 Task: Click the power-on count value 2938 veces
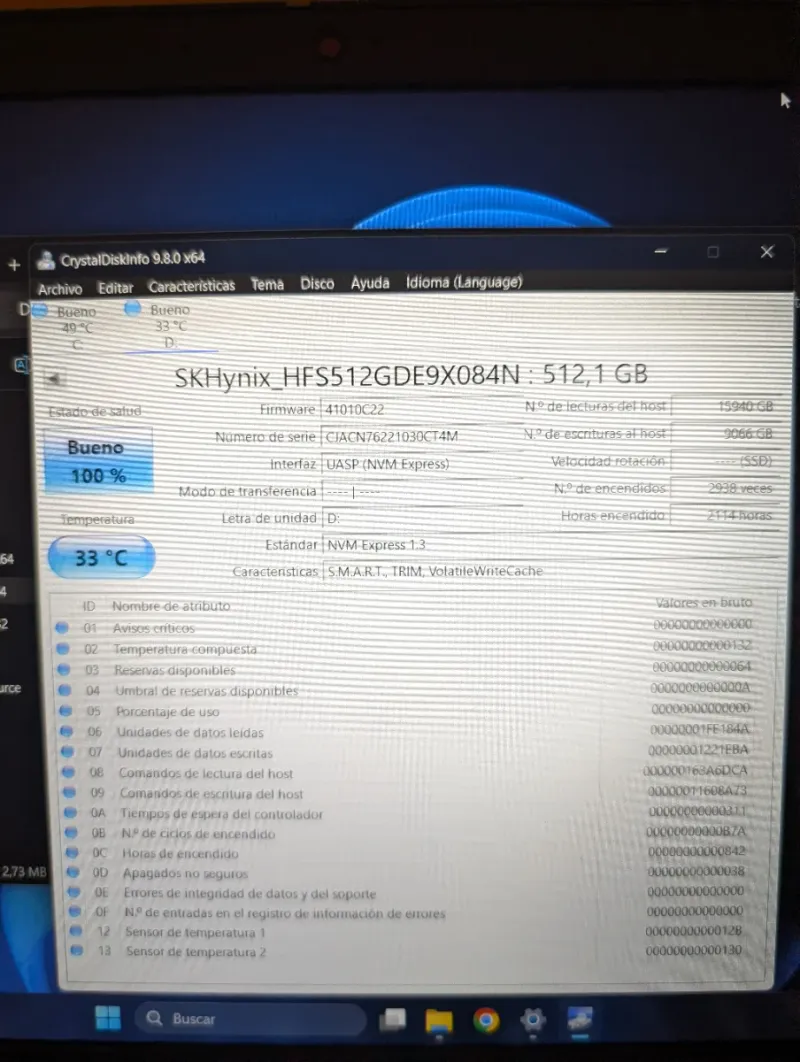click(x=725, y=488)
